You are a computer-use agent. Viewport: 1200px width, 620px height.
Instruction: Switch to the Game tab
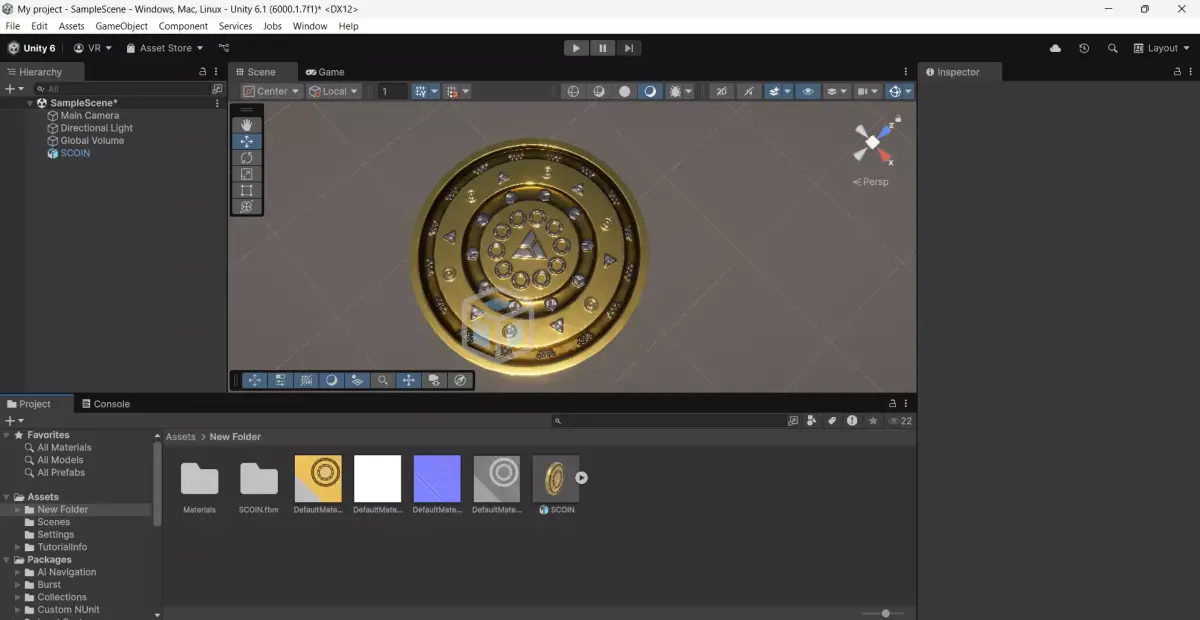tap(325, 72)
